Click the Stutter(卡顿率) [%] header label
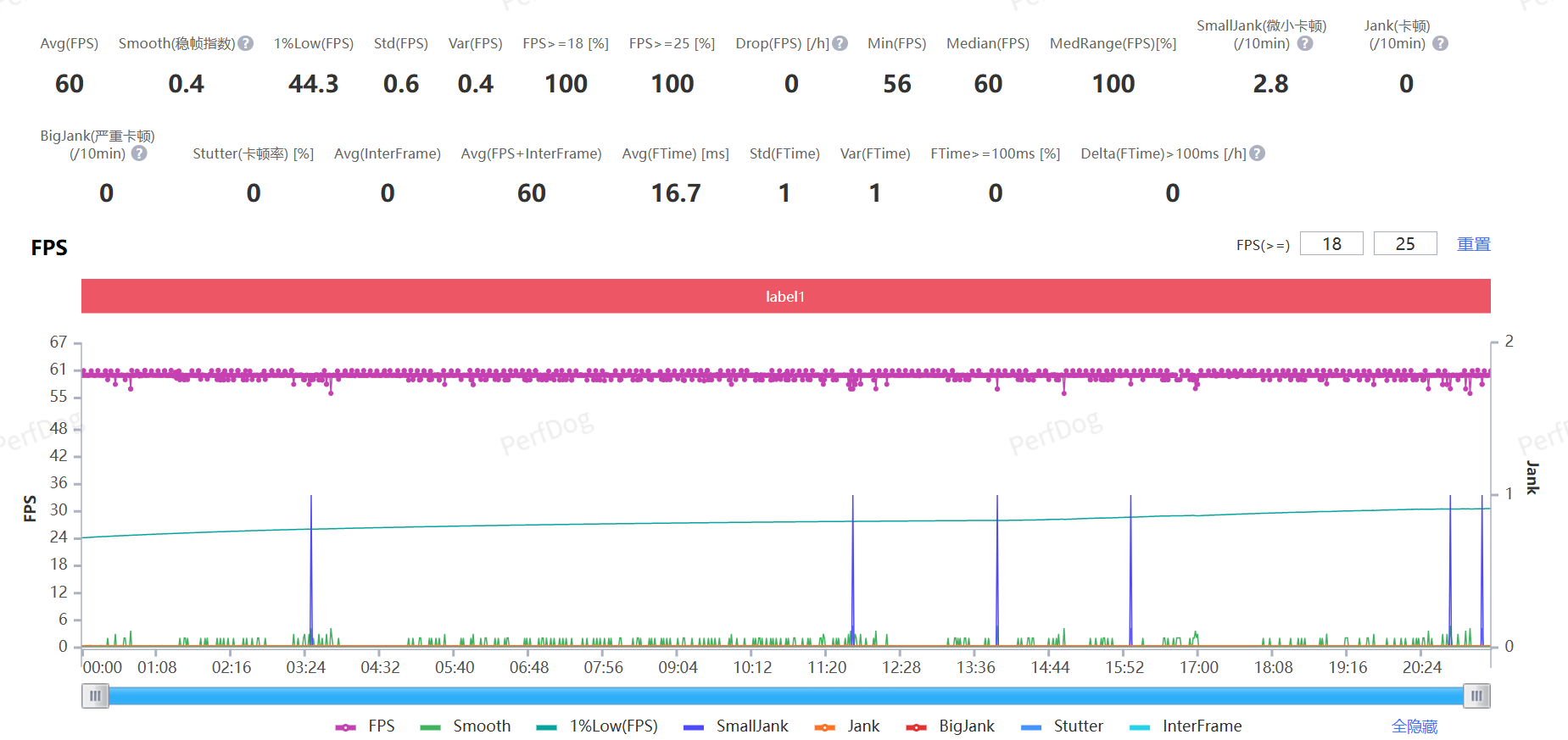The width and height of the screenshot is (1568, 740). coord(254,153)
